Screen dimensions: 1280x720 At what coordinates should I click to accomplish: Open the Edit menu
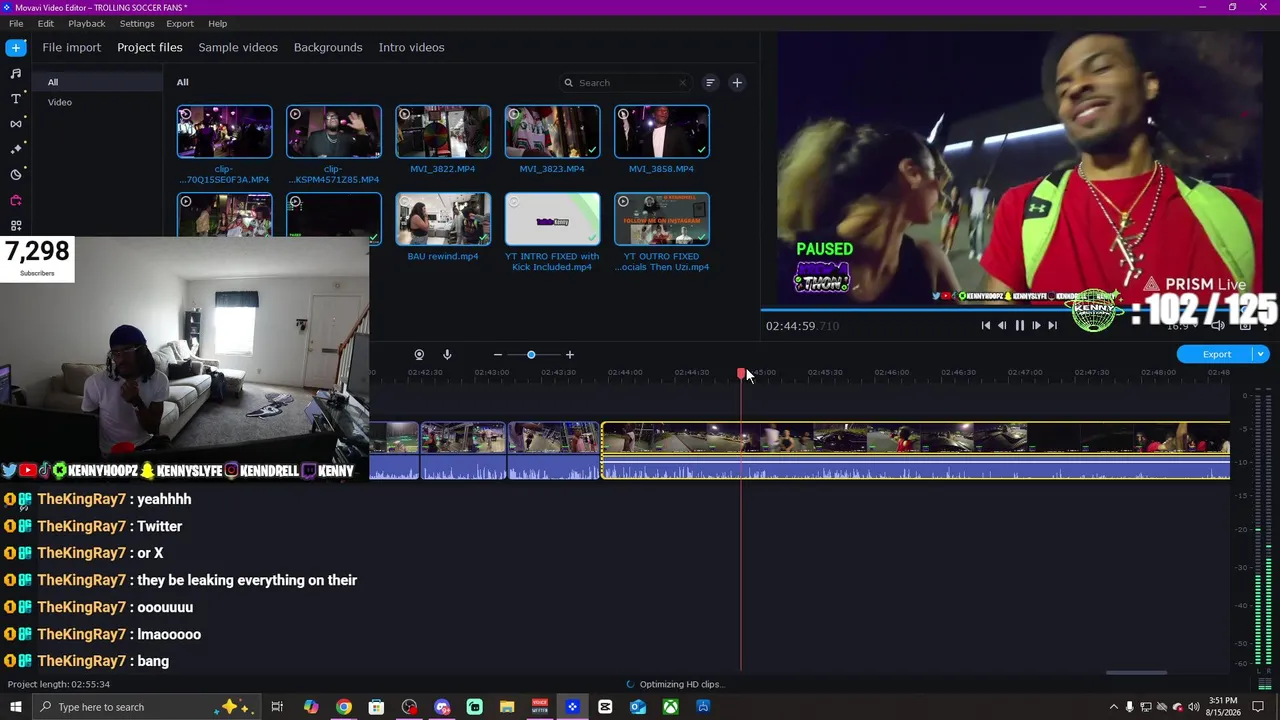point(46,23)
